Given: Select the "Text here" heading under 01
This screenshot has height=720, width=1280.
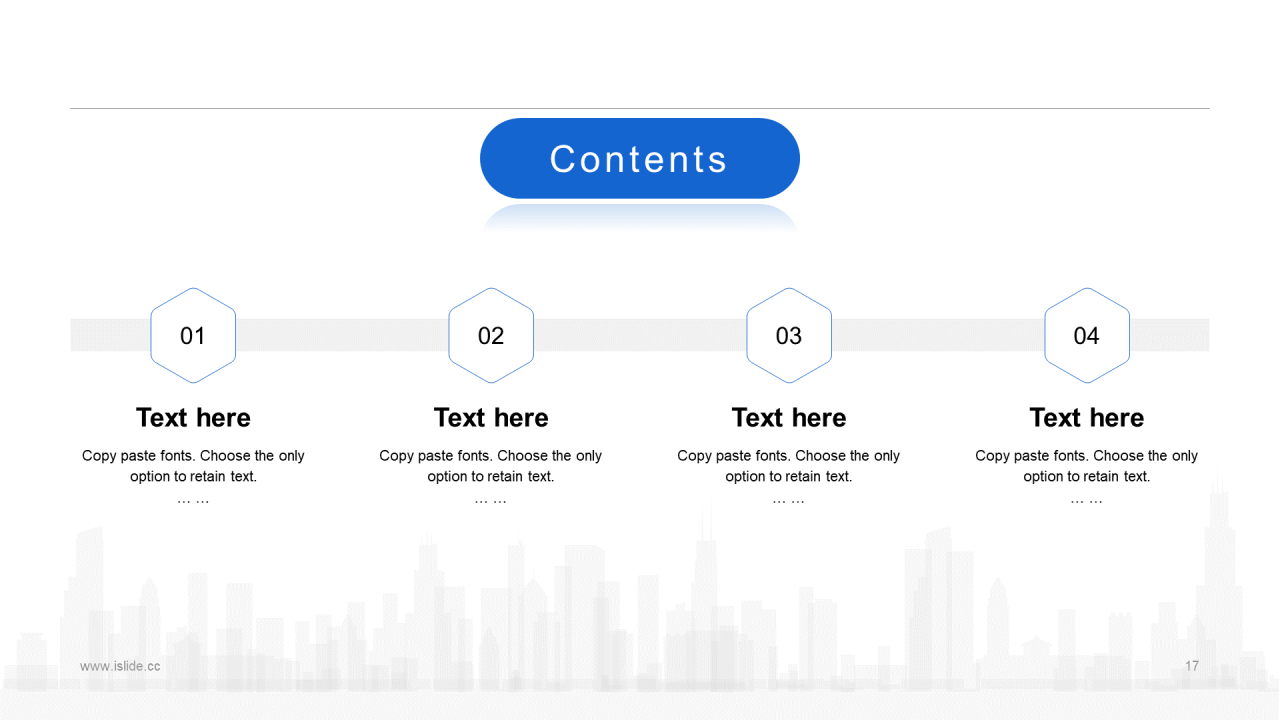Looking at the screenshot, I should [x=193, y=418].
